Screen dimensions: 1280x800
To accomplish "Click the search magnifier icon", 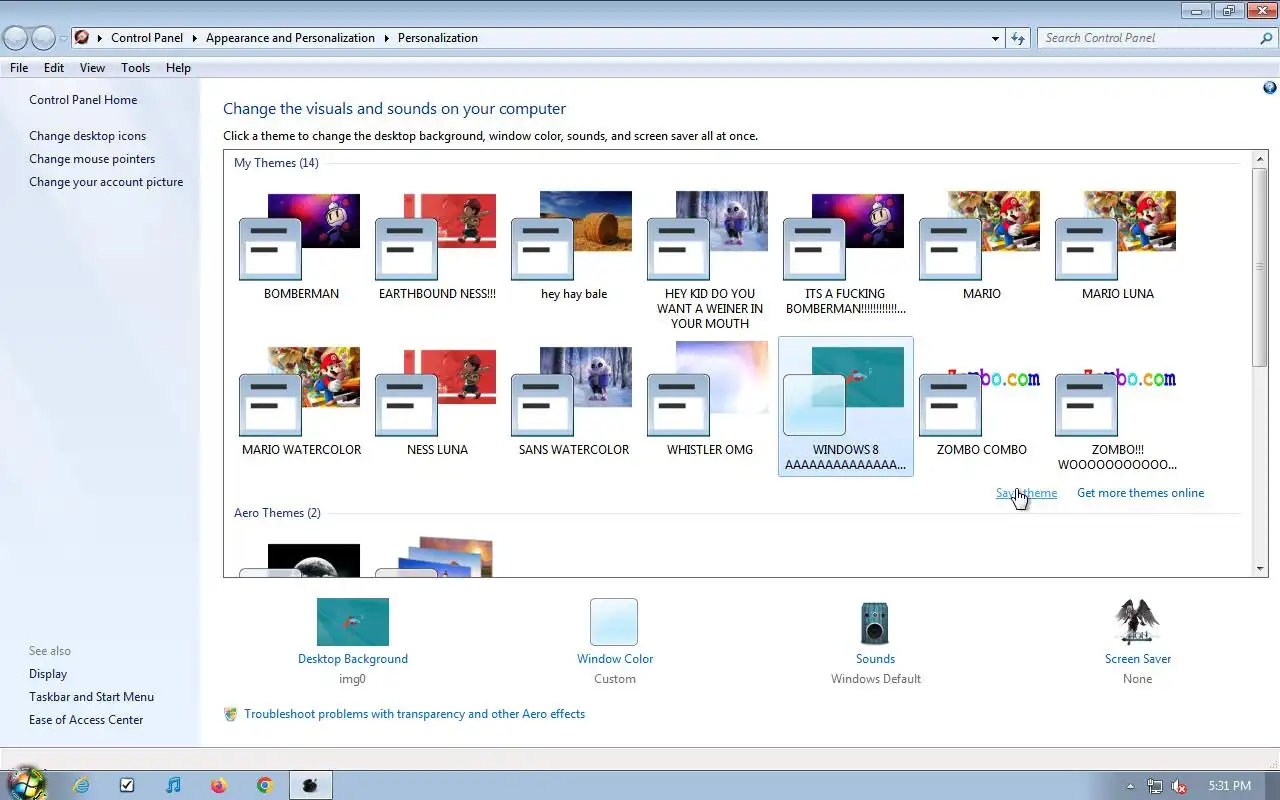I will coord(1266,38).
